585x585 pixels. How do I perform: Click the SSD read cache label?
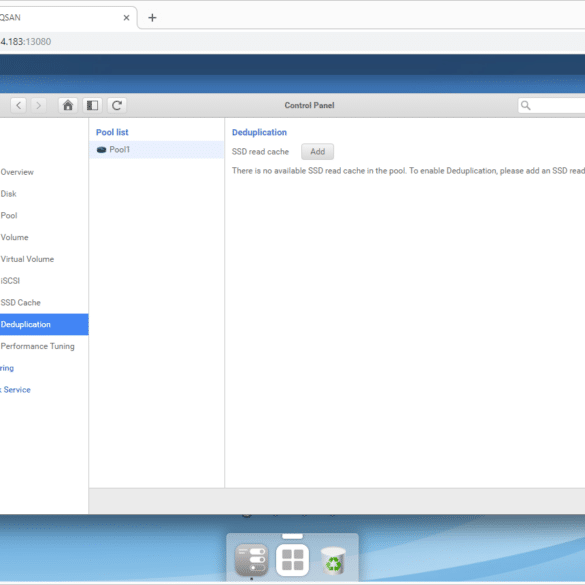click(x=260, y=151)
